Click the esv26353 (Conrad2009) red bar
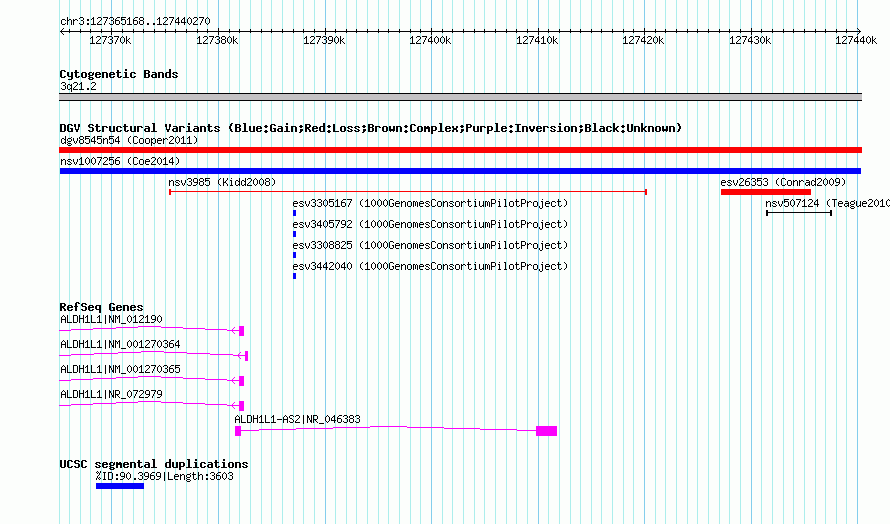The image size is (890, 524). [766, 192]
